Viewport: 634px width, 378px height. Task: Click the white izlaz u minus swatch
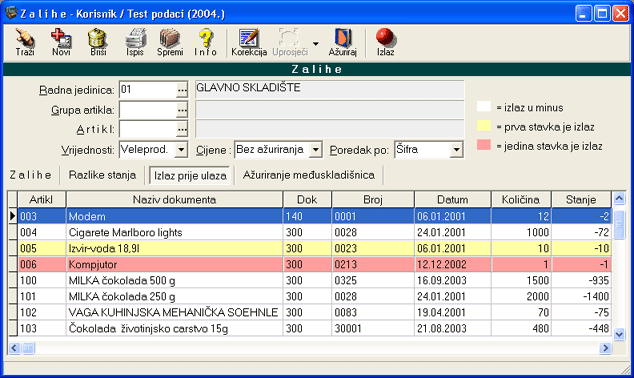point(484,107)
